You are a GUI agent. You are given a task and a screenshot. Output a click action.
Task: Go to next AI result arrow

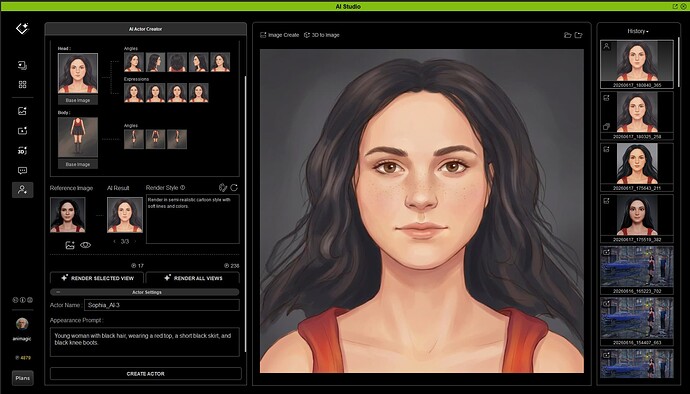pyautogui.click(x=135, y=241)
